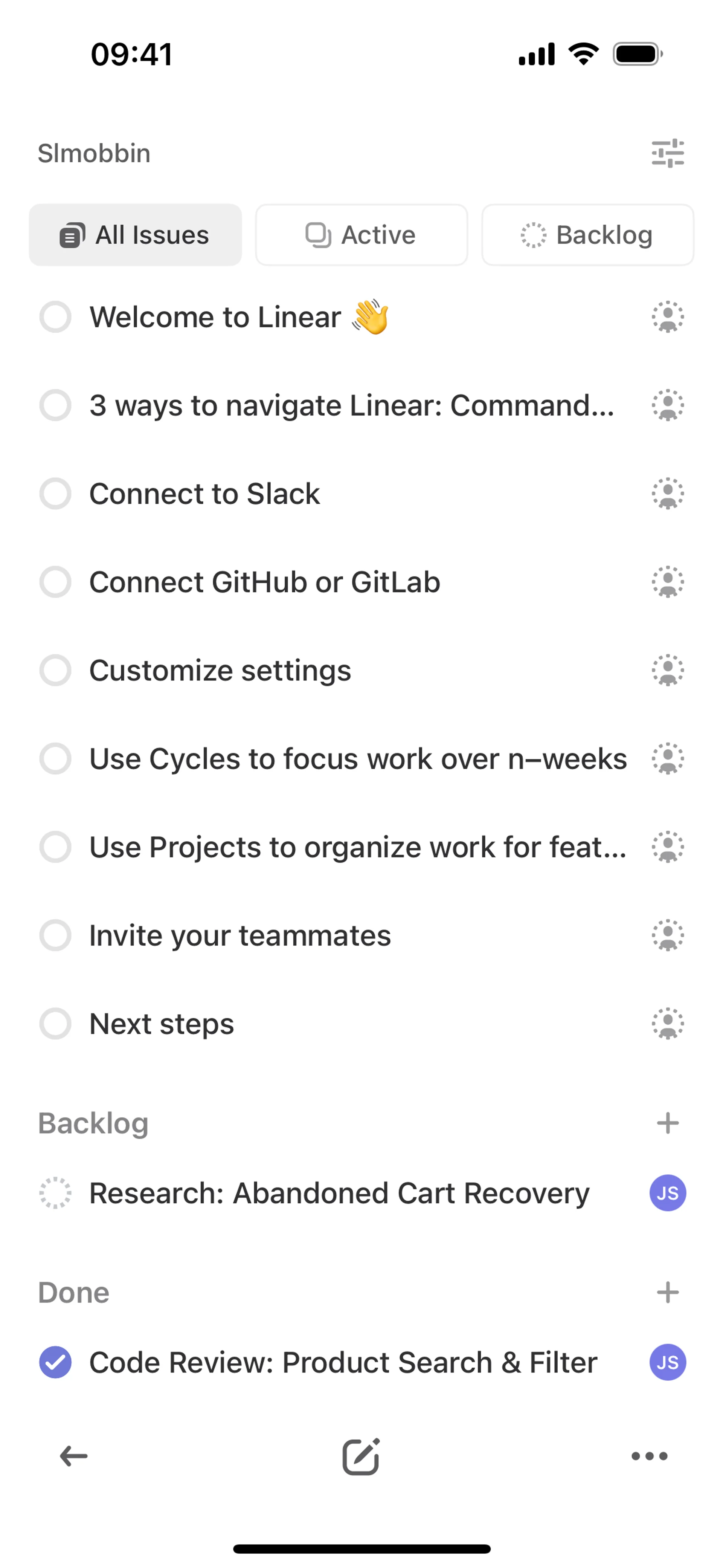Change backlog status of Research issue
Viewport: 723px width, 1568px height.
tap(55, 1193)
